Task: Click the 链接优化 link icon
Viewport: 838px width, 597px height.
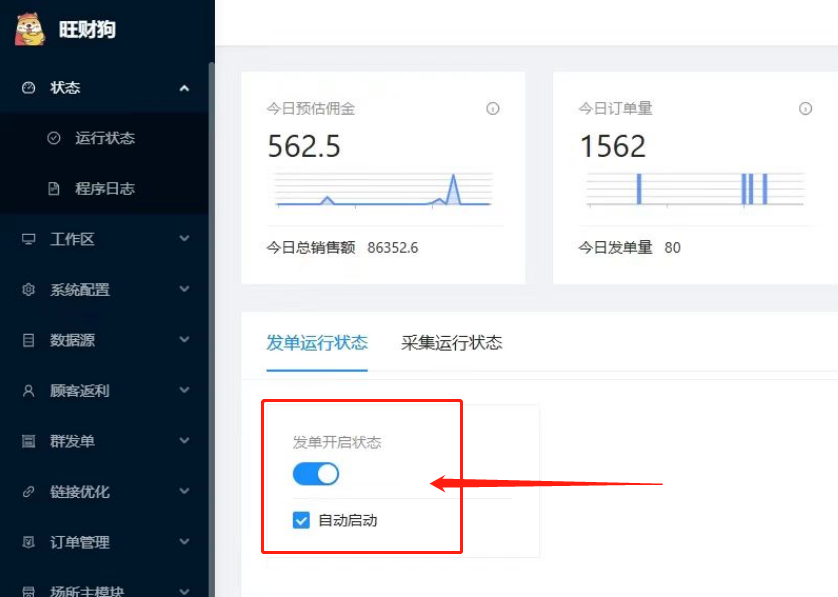Action: tap(28, 492)
